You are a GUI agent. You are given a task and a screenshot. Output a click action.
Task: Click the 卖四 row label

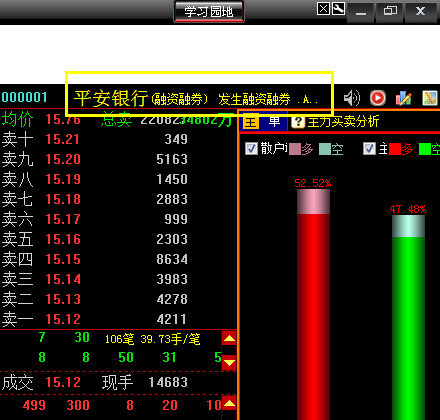tap(17, 259)
